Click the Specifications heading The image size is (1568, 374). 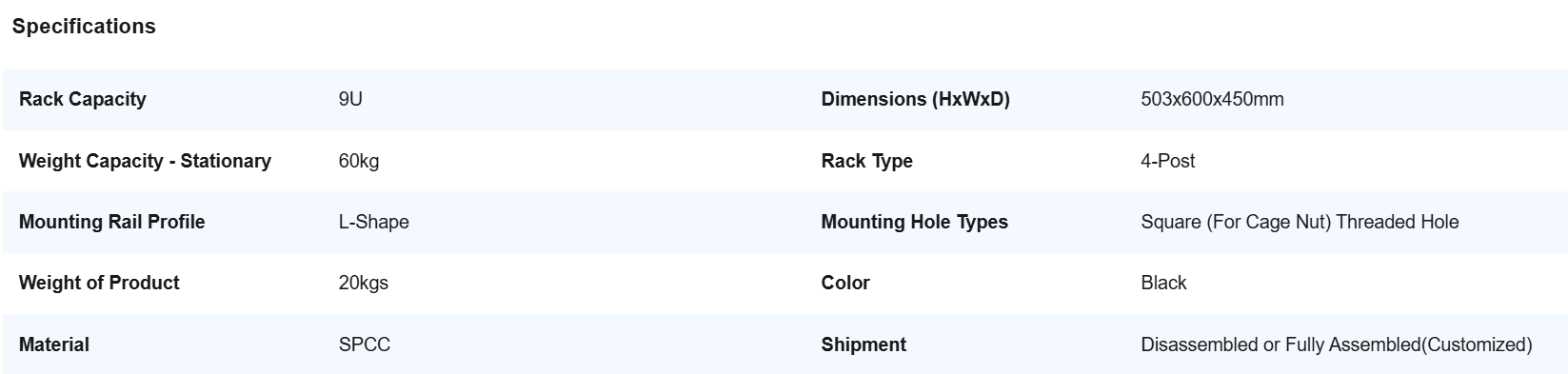tap(84, 27)
